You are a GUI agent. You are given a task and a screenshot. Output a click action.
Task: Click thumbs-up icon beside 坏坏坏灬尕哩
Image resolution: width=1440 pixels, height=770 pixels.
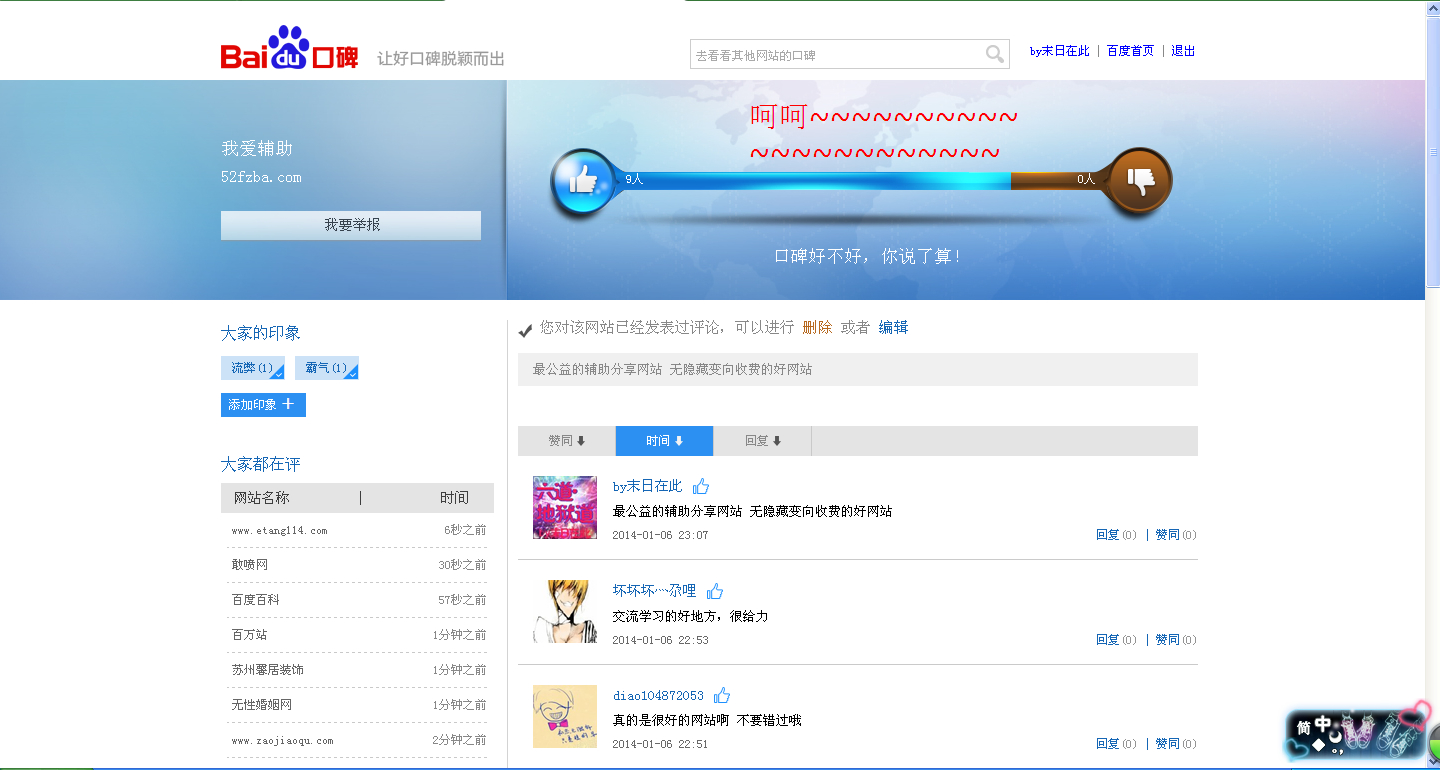[x=715, y=591]
